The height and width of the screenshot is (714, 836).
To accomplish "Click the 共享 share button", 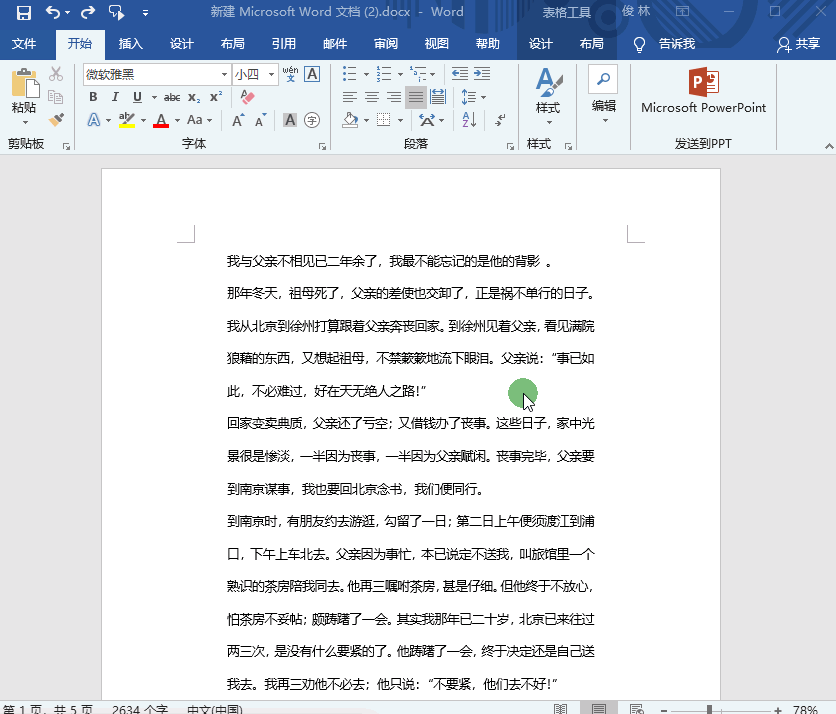I will (x=798, y=44).
